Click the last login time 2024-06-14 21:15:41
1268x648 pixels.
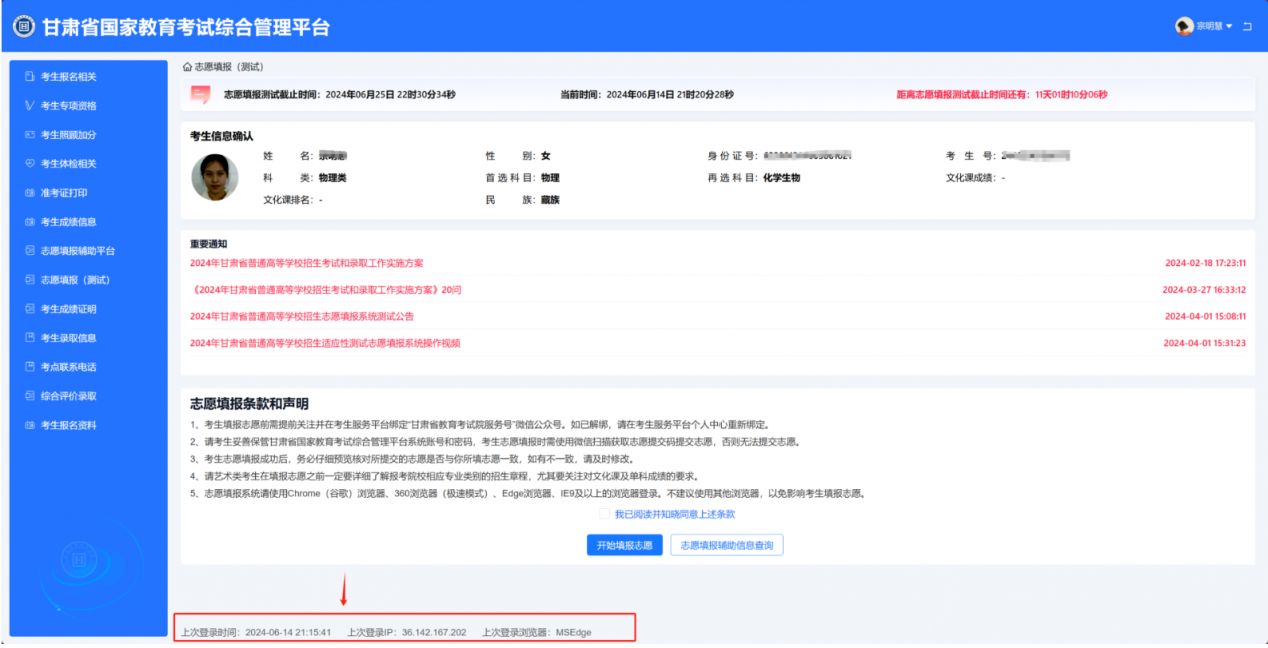pyautogui.click(x=288, y=632)
